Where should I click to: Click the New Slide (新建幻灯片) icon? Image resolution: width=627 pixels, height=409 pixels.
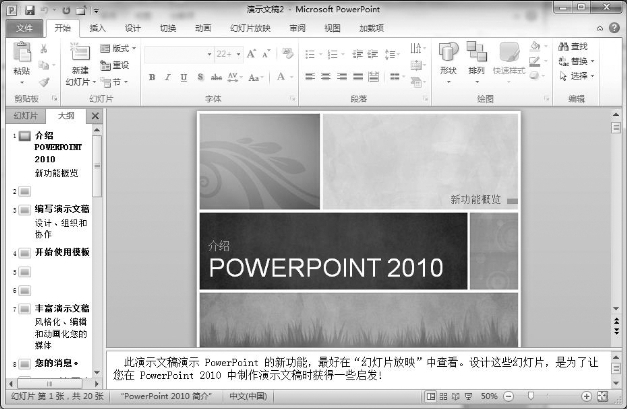pyautogui.click(x=80, y=54)
